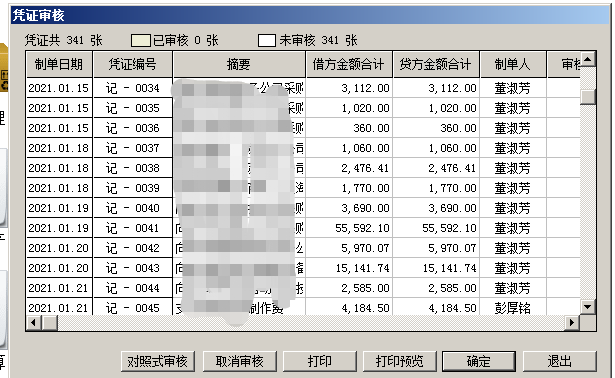615x378 pixels.
Task: Click the 已审核 color swatch legend
Action: tap(140, 40)
